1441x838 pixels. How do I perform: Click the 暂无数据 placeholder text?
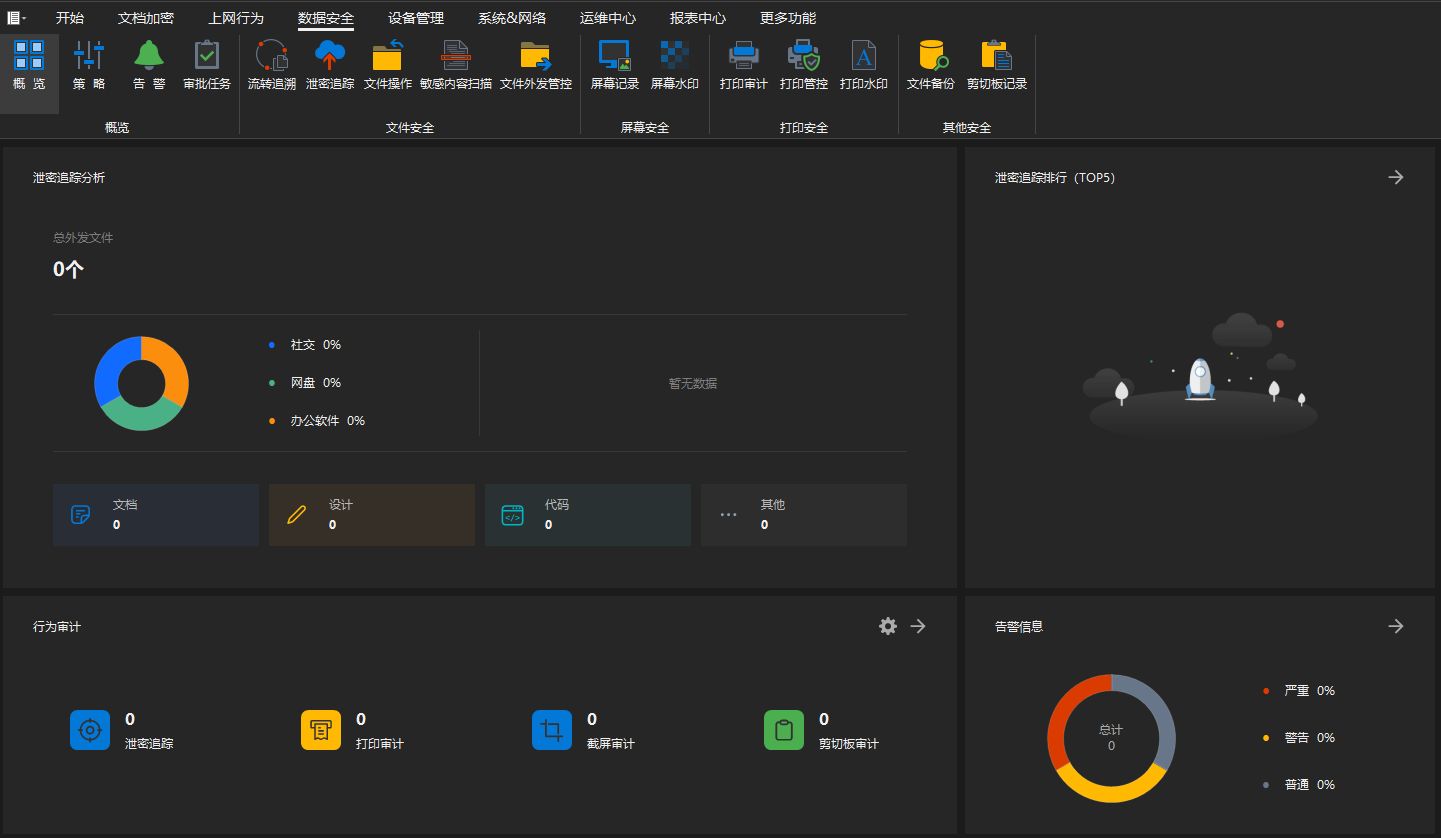coord(693,383)
